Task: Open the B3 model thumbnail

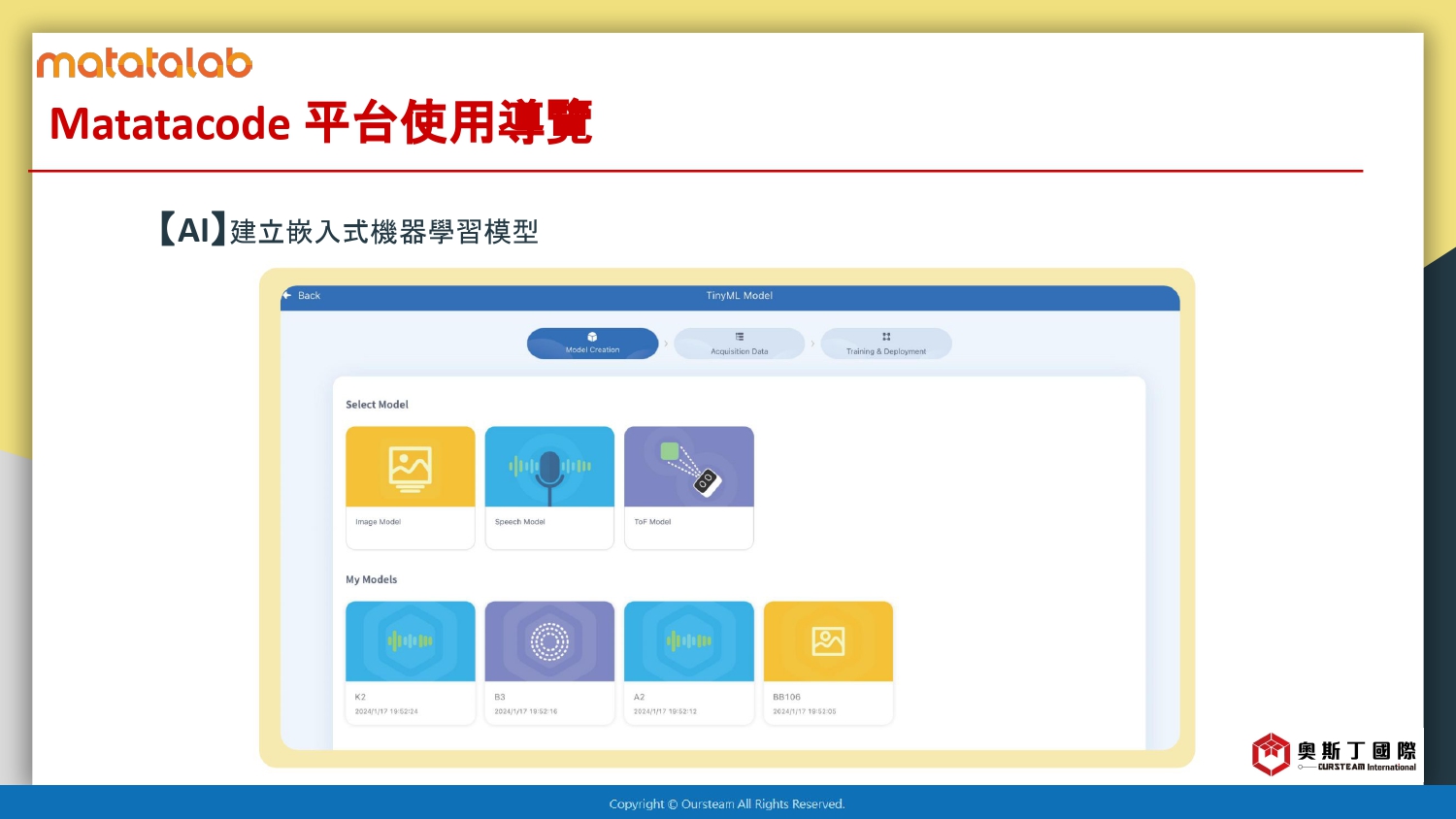Action: [549, 641]
